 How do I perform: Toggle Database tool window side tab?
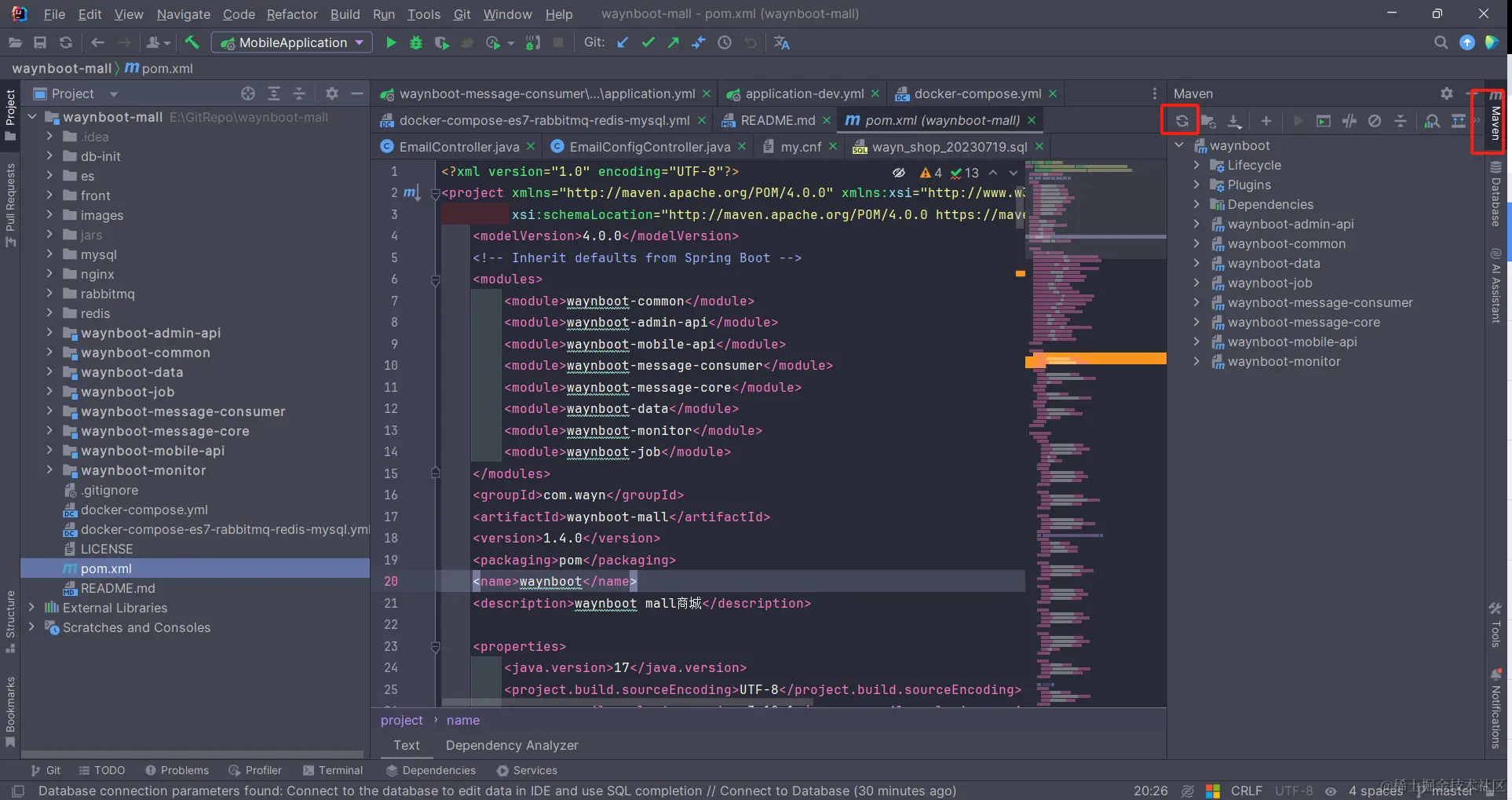pos(1496,195)
